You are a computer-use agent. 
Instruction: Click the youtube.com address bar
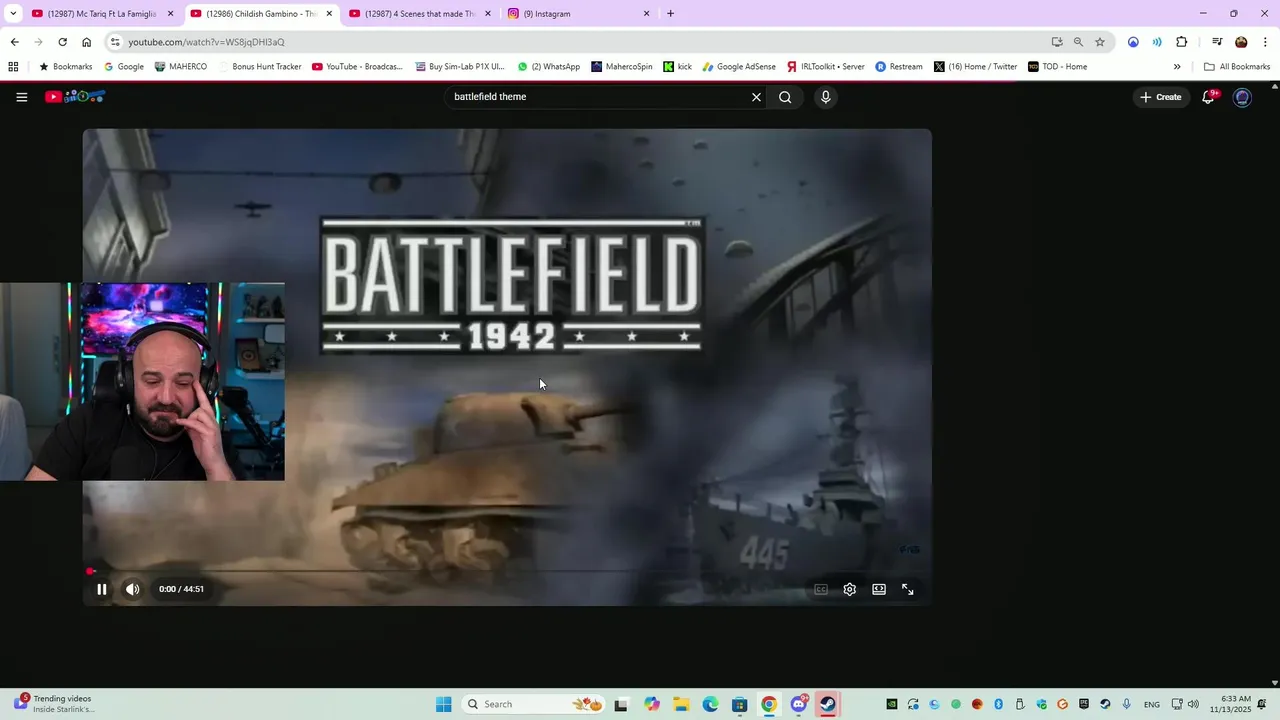coord(580,42)
